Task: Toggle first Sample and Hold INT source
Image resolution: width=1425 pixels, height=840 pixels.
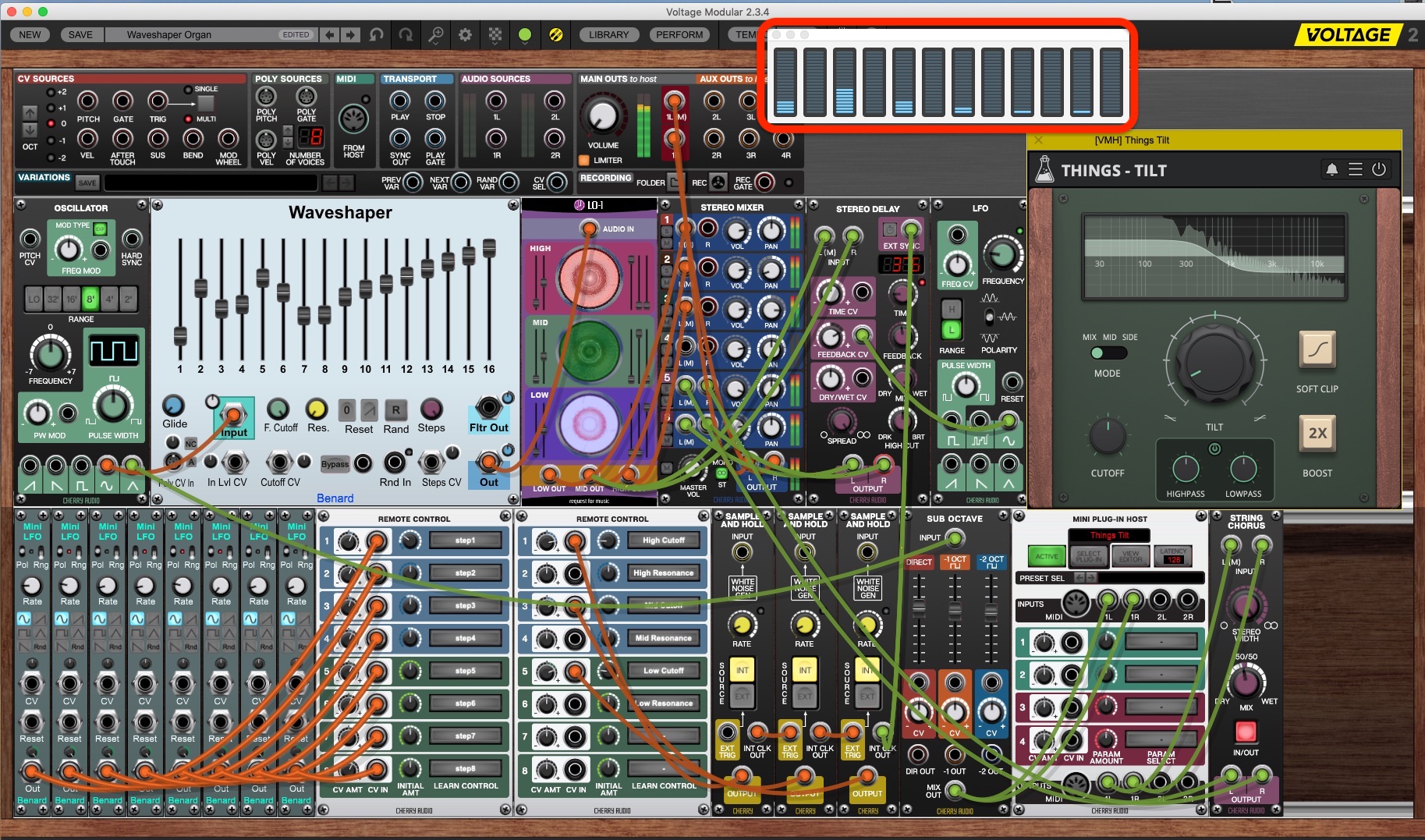Action: click(742, 670)
